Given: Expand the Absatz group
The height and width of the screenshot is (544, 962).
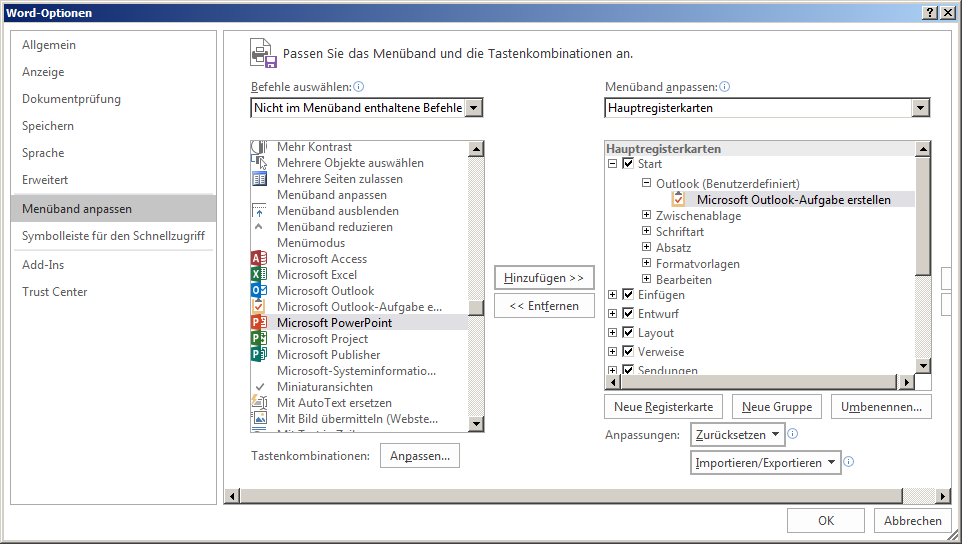Looking at the screenshot, I should [x=646, y=247].
